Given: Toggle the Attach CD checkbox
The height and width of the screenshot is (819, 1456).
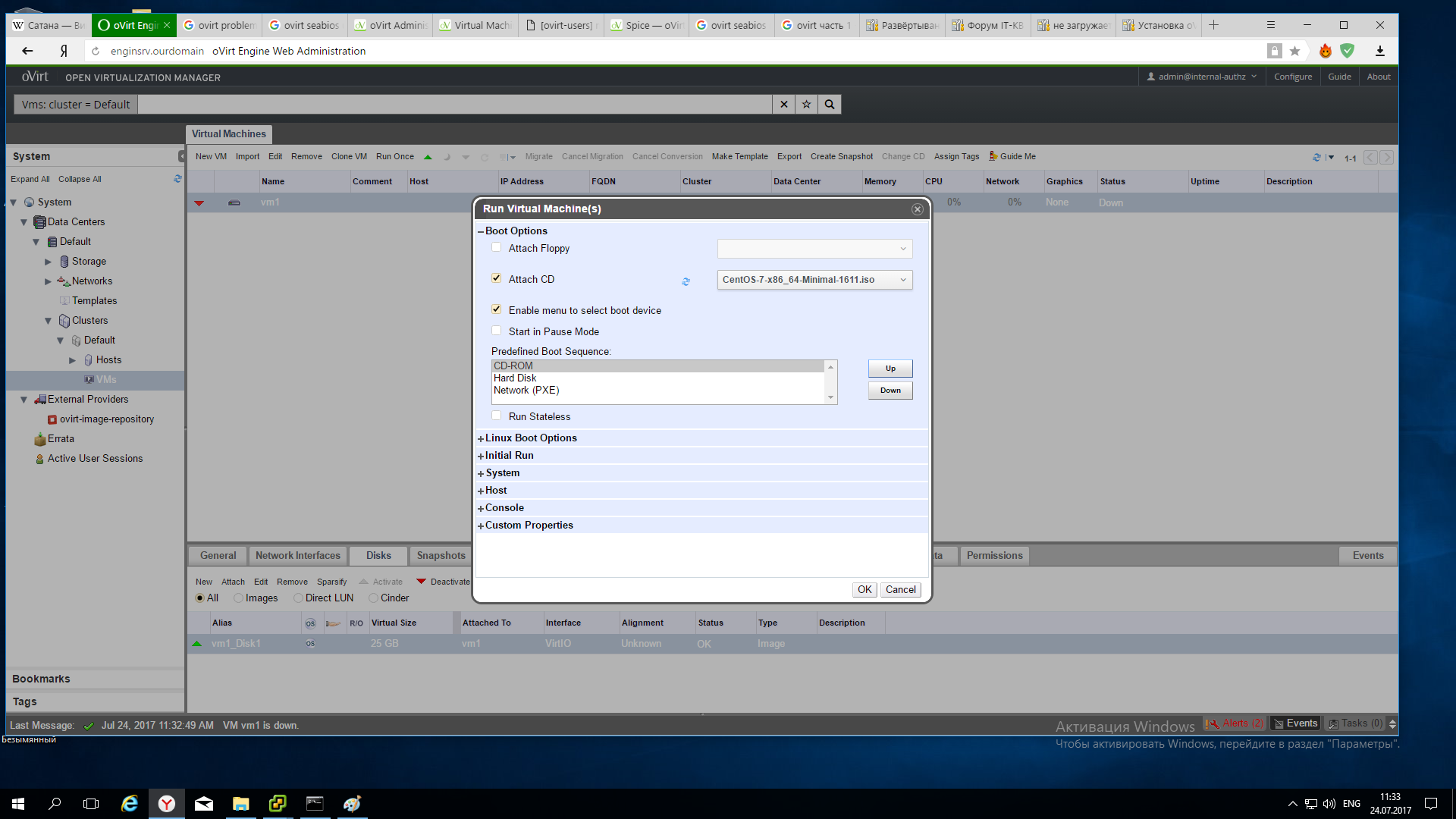Looking at the screenshot, I should click(496, 278).
